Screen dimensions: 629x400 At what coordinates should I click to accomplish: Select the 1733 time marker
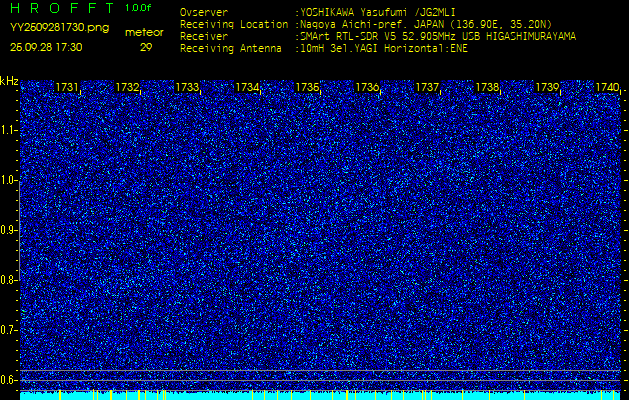(187, 88)
